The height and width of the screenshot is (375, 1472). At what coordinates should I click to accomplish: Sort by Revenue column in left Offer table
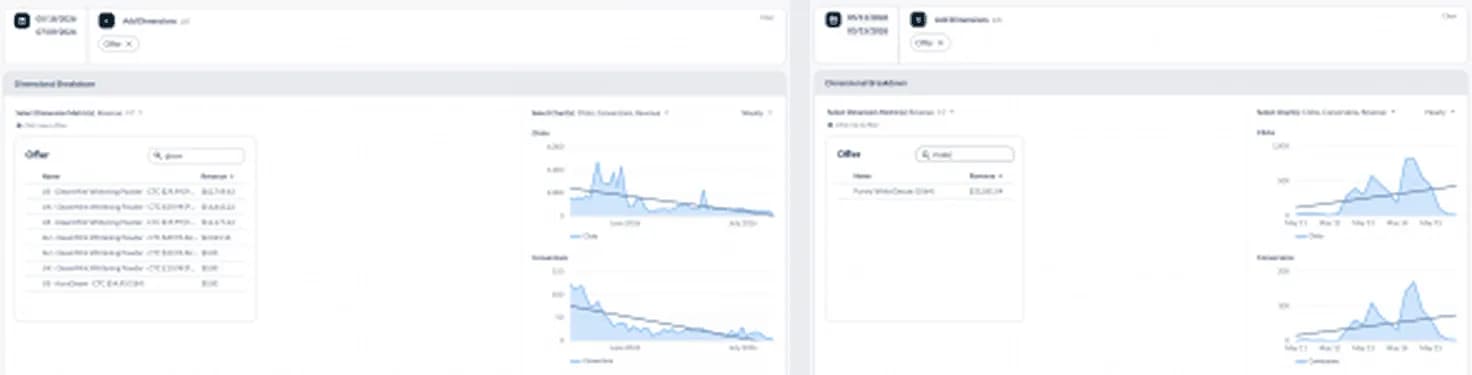[x=218, y=176]
